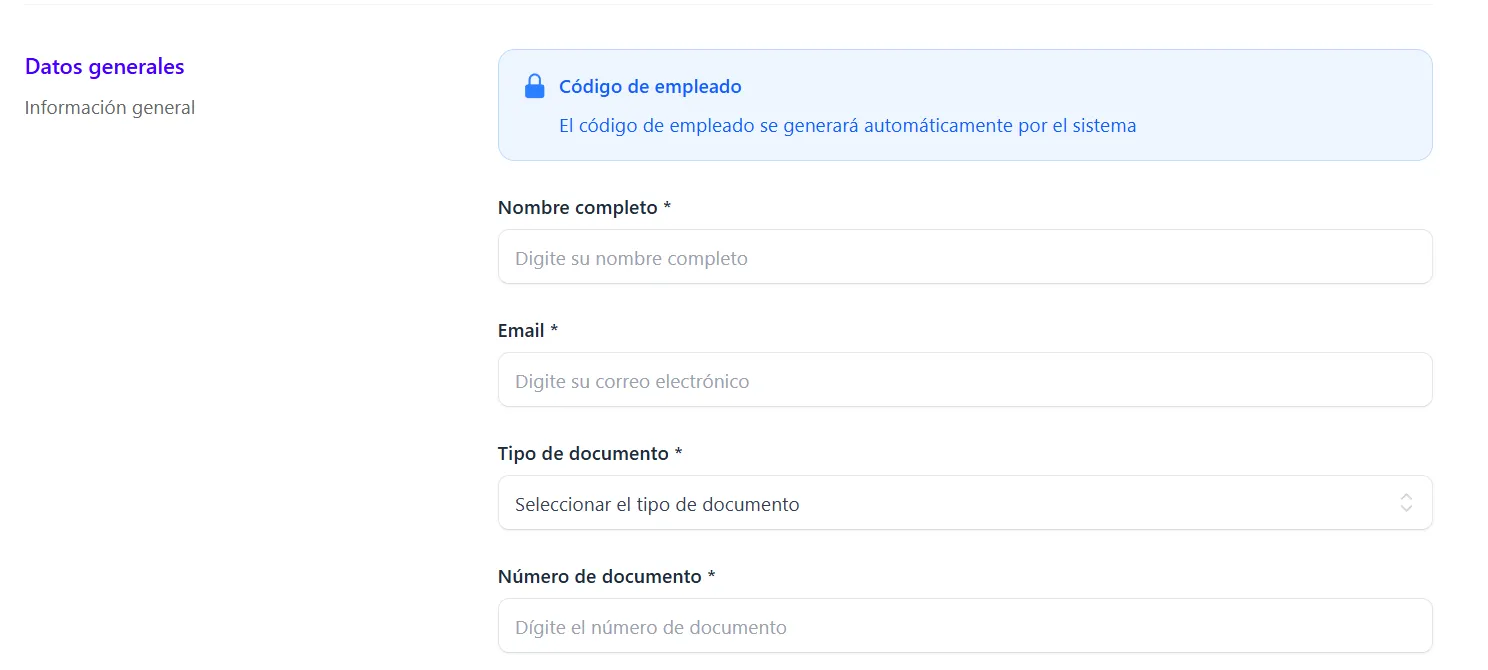Screen dimensions: 1488x670
Task: Open the 'Información general' section
Action: (110, 107)
